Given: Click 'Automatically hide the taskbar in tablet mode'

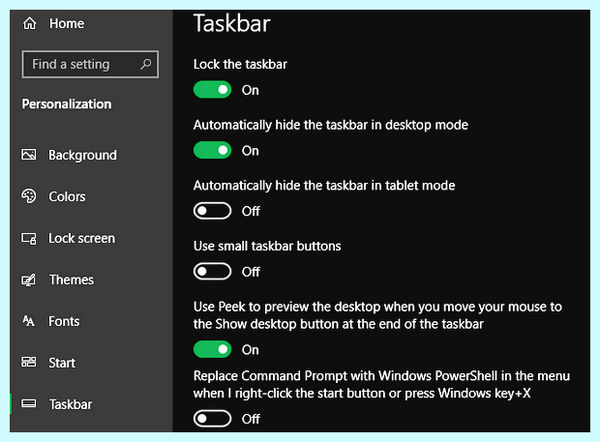Looking at the screenshot, I should pos(324,186).
